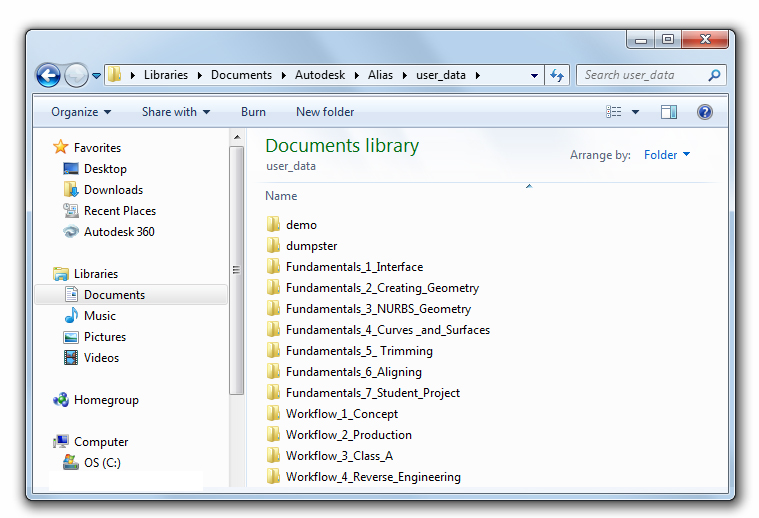Image resolution: width=759 pixels, height=518 pixels.
Task: Select Autodesk in the address path
Action: [319, 75]
